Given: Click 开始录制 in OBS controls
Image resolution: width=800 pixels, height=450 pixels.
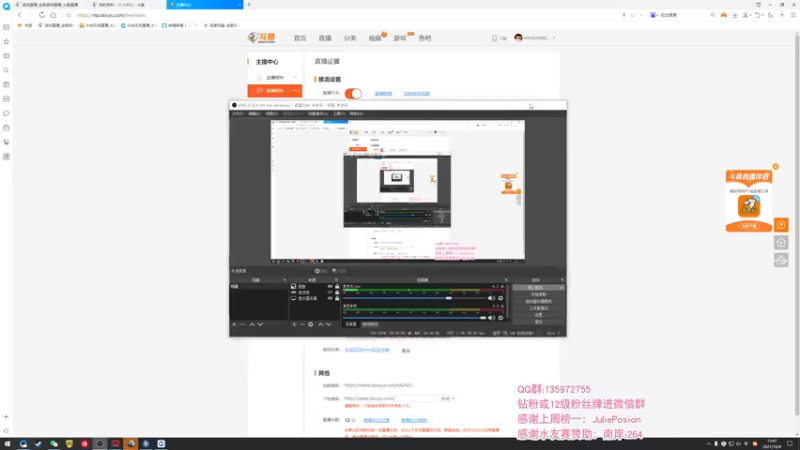Looking at the screenshot, I should point(538,295).
